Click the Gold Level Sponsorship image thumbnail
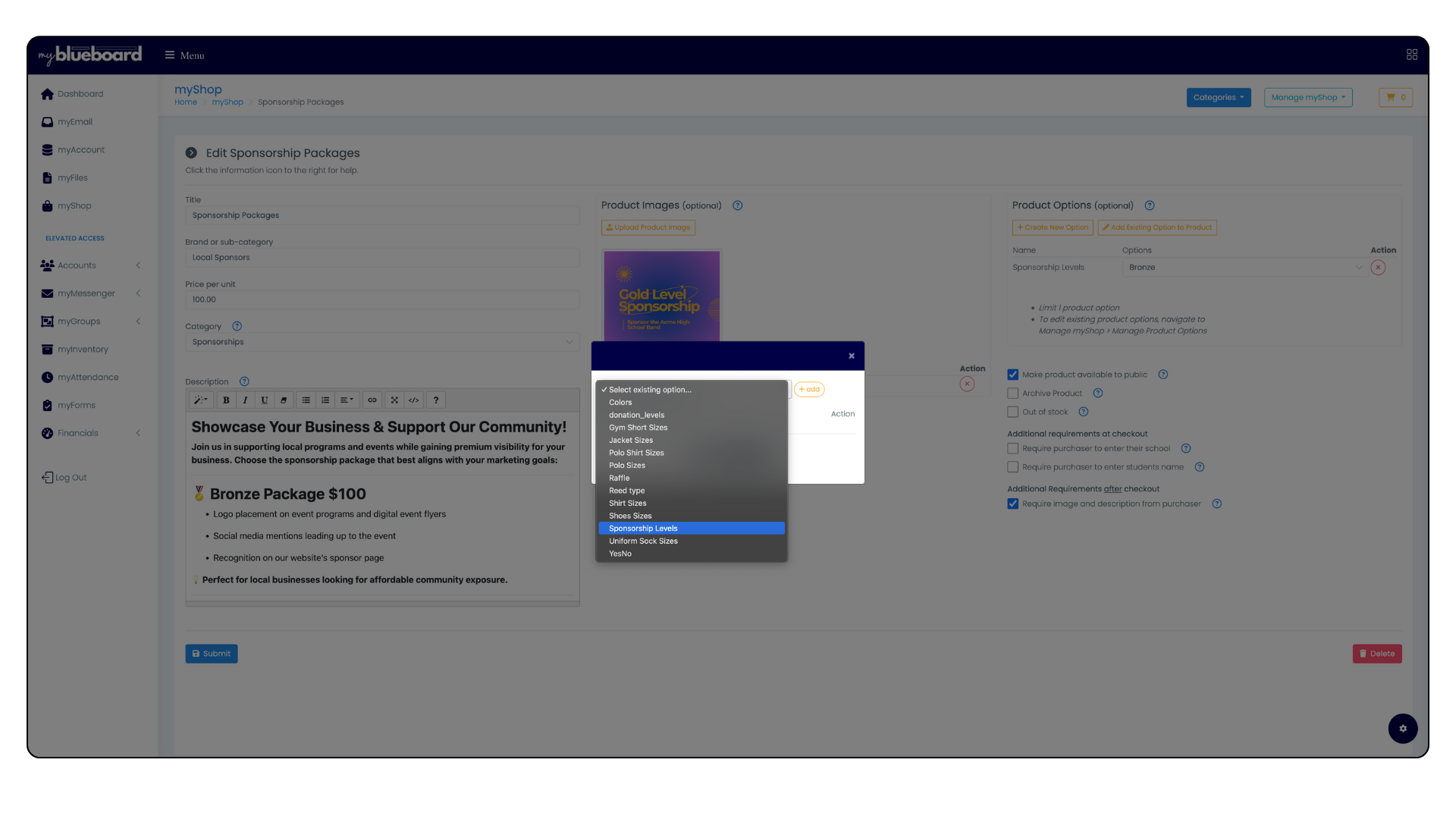 point(661,297)
